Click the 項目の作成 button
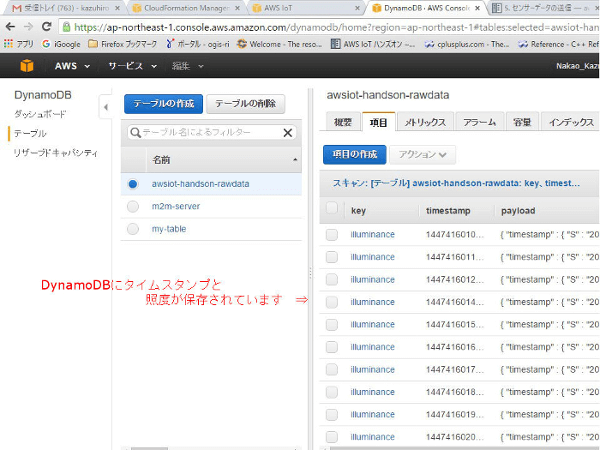Viewport: 600px width, 450px height. click(354, 155)
